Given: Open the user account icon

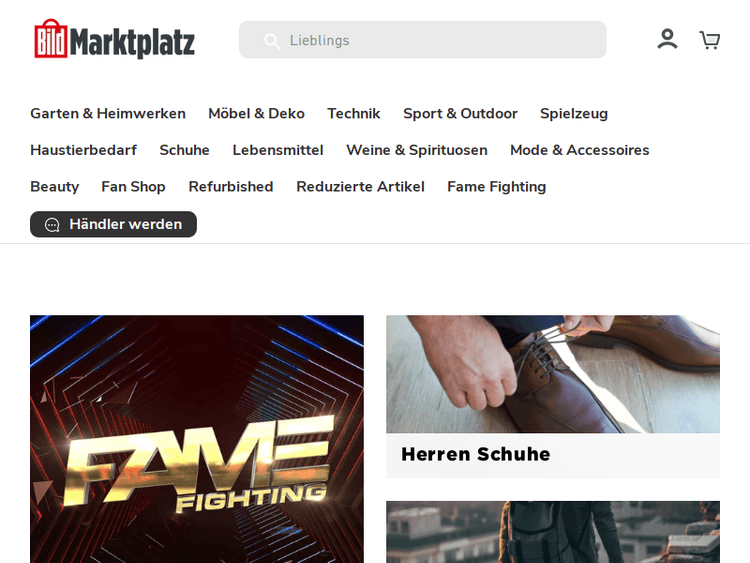Looking at the screenshot, I should coord(667,39).
